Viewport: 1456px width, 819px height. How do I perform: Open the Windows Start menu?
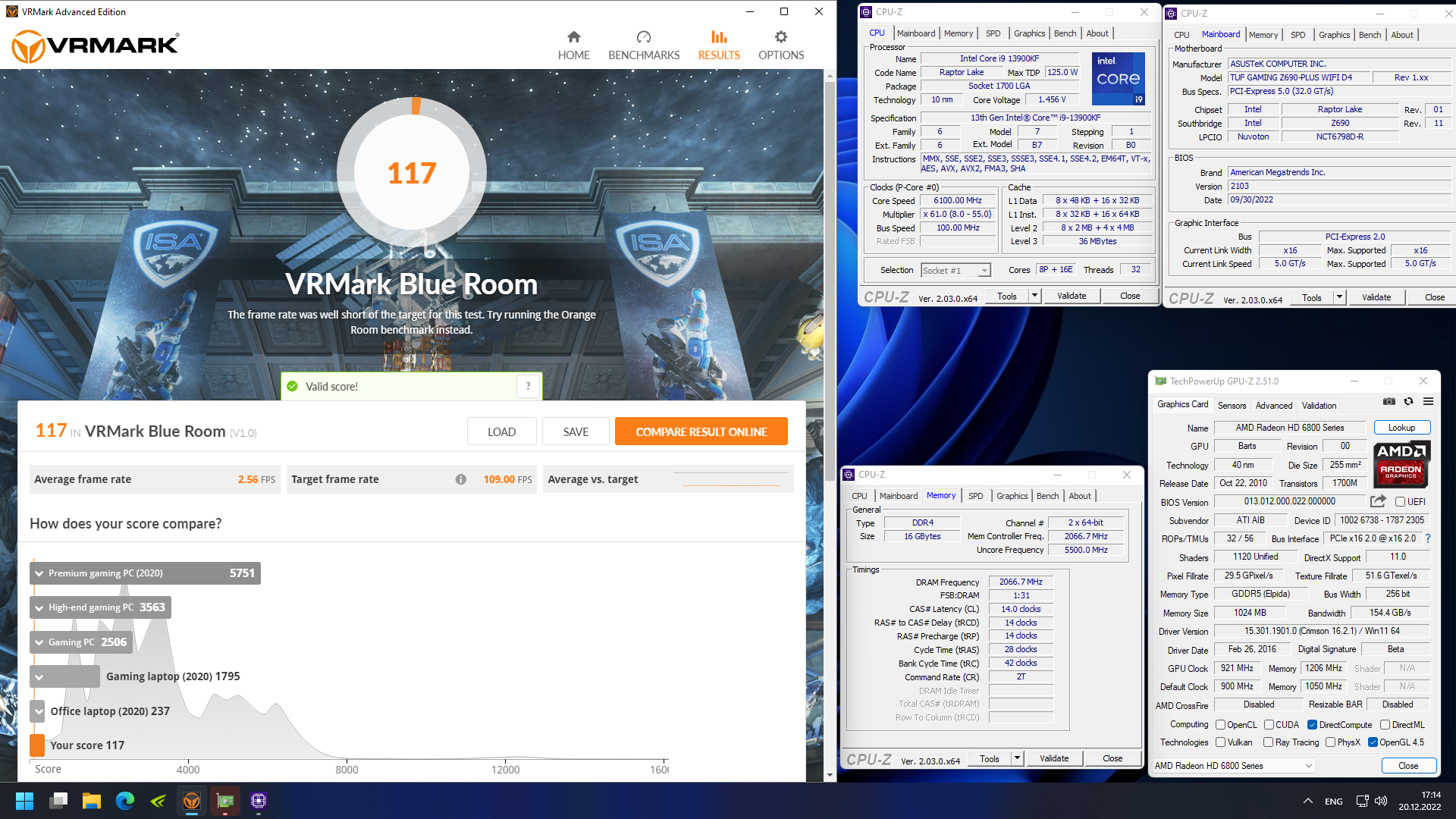(x=24, y=801)
